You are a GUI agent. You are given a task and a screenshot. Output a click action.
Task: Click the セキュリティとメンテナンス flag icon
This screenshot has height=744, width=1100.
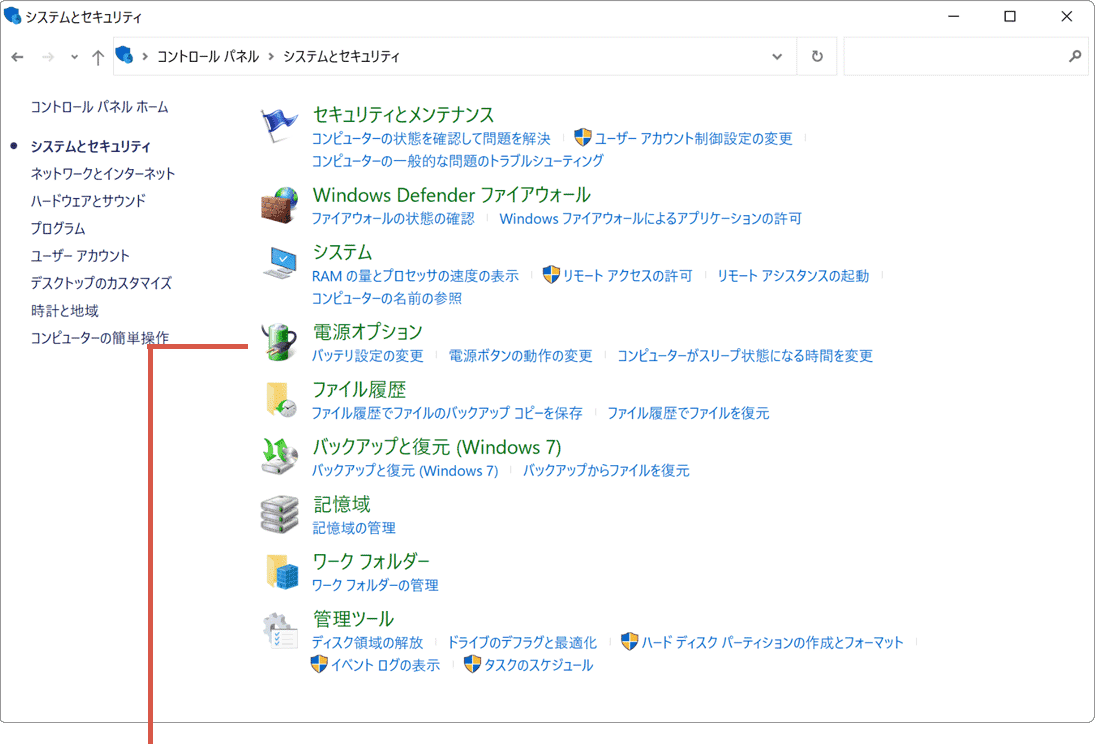click(279, 127)
